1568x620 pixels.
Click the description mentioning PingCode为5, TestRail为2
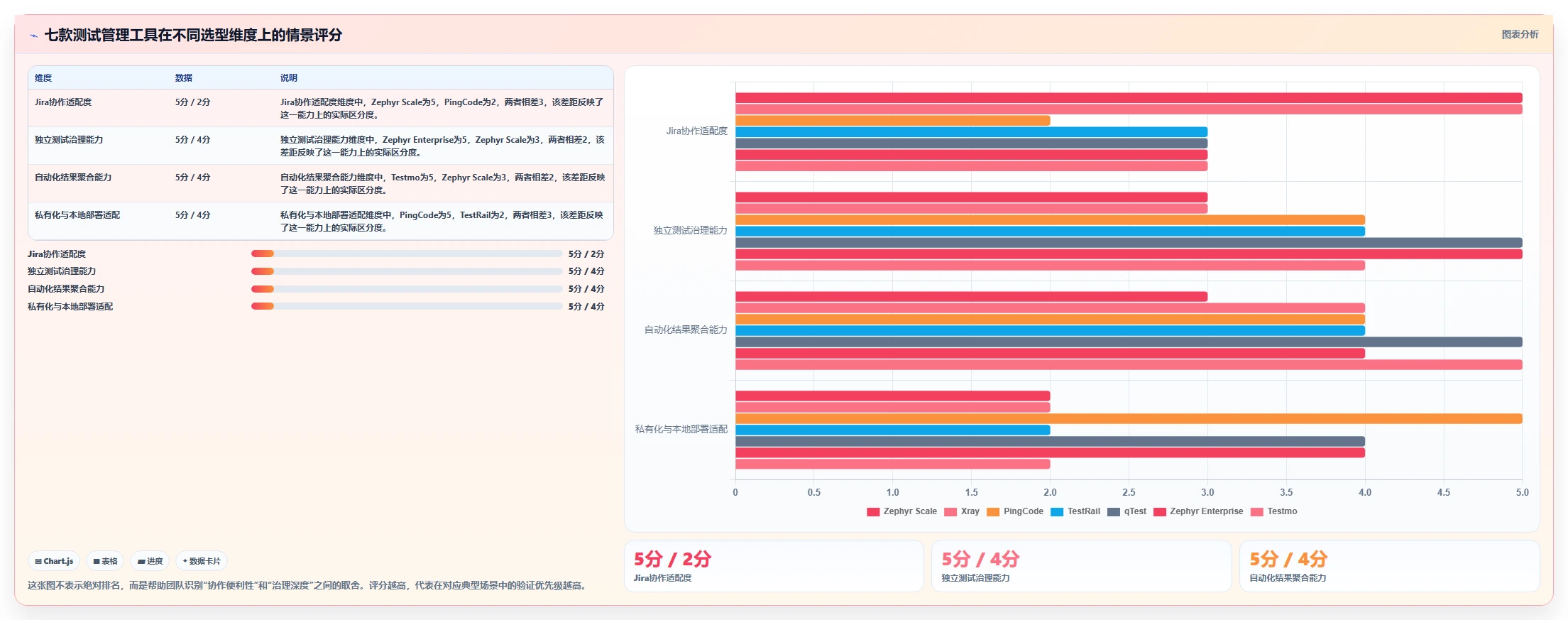pos(442,222)
